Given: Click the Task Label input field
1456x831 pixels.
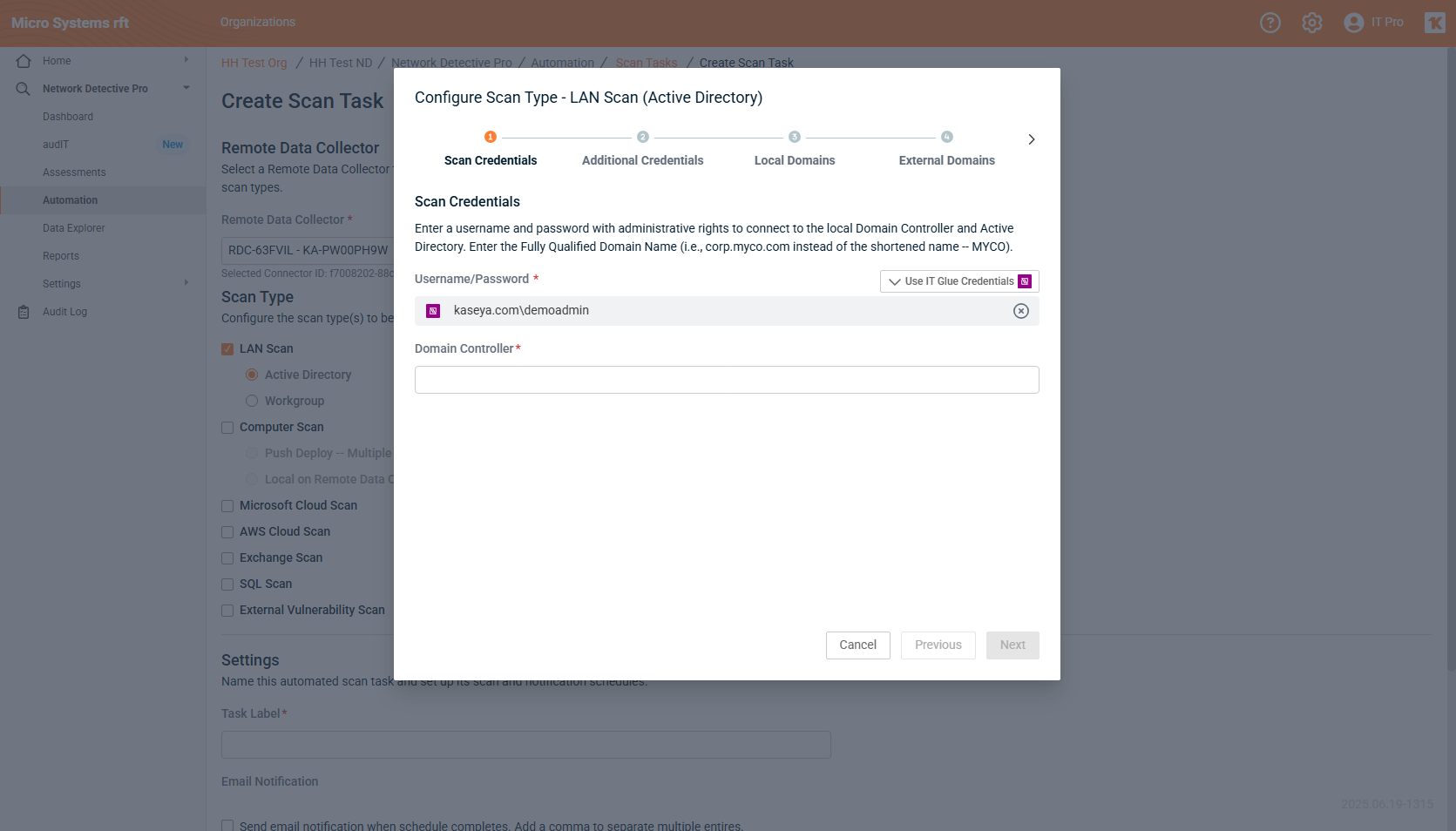Looking at the screenshot, I should click(x=526, y=745).
